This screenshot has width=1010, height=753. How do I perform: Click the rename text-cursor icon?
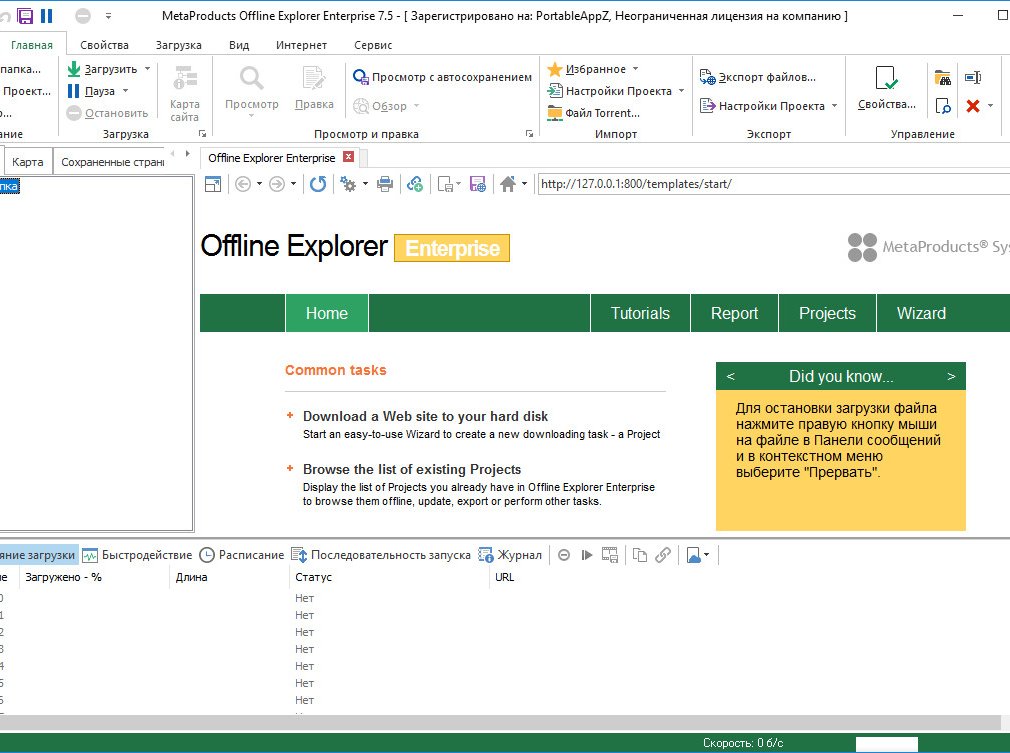tap(973, 78)
